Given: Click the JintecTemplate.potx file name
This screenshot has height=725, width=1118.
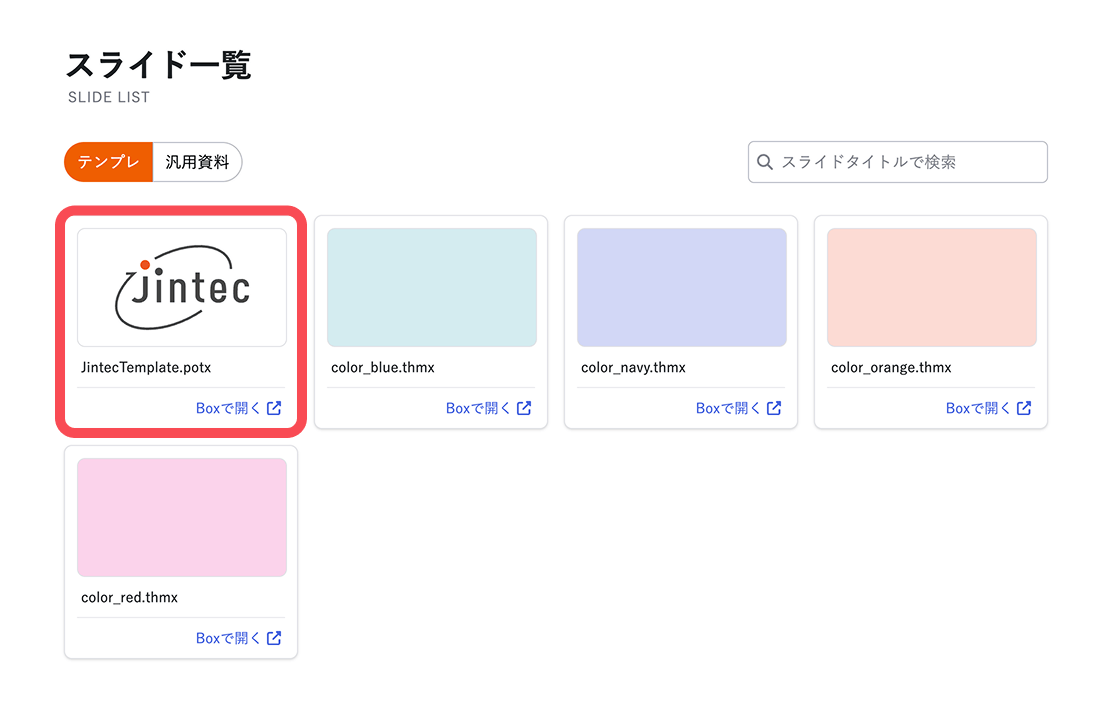Looking at the screenshot, I should click(x=146, y=367).
